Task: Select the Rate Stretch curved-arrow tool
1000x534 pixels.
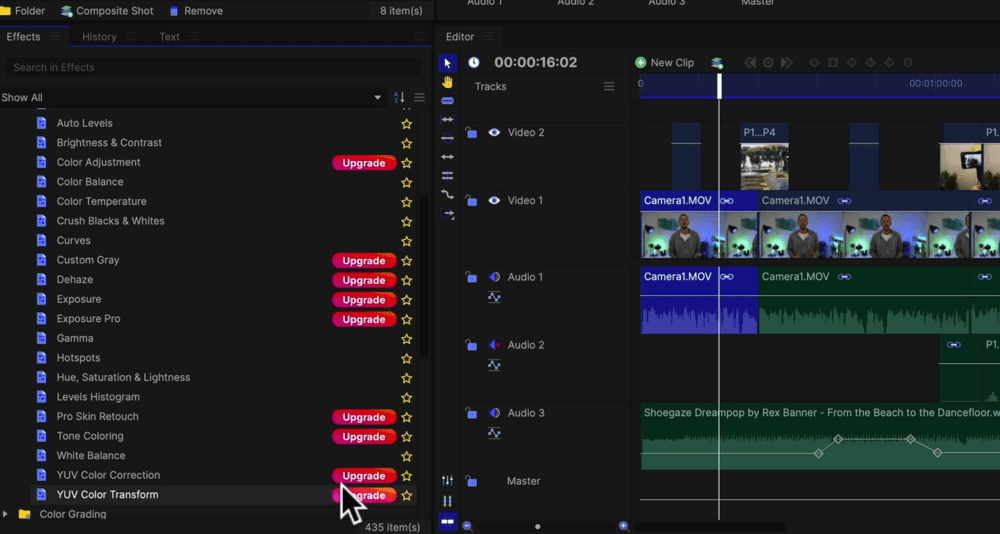Action: pyautogui.click(x=447, y=195)
